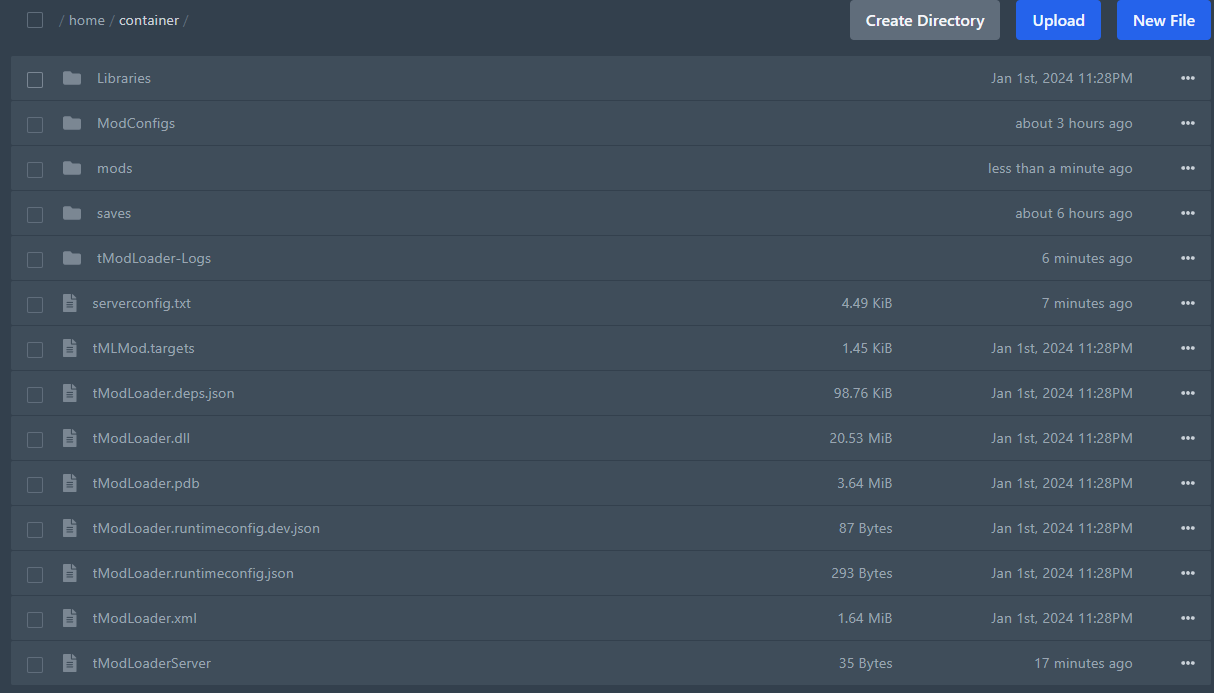Select the Libraries folder checkbox
Image resolution: width=1214 pixels, height=693 pixels.
coord(35,79)
